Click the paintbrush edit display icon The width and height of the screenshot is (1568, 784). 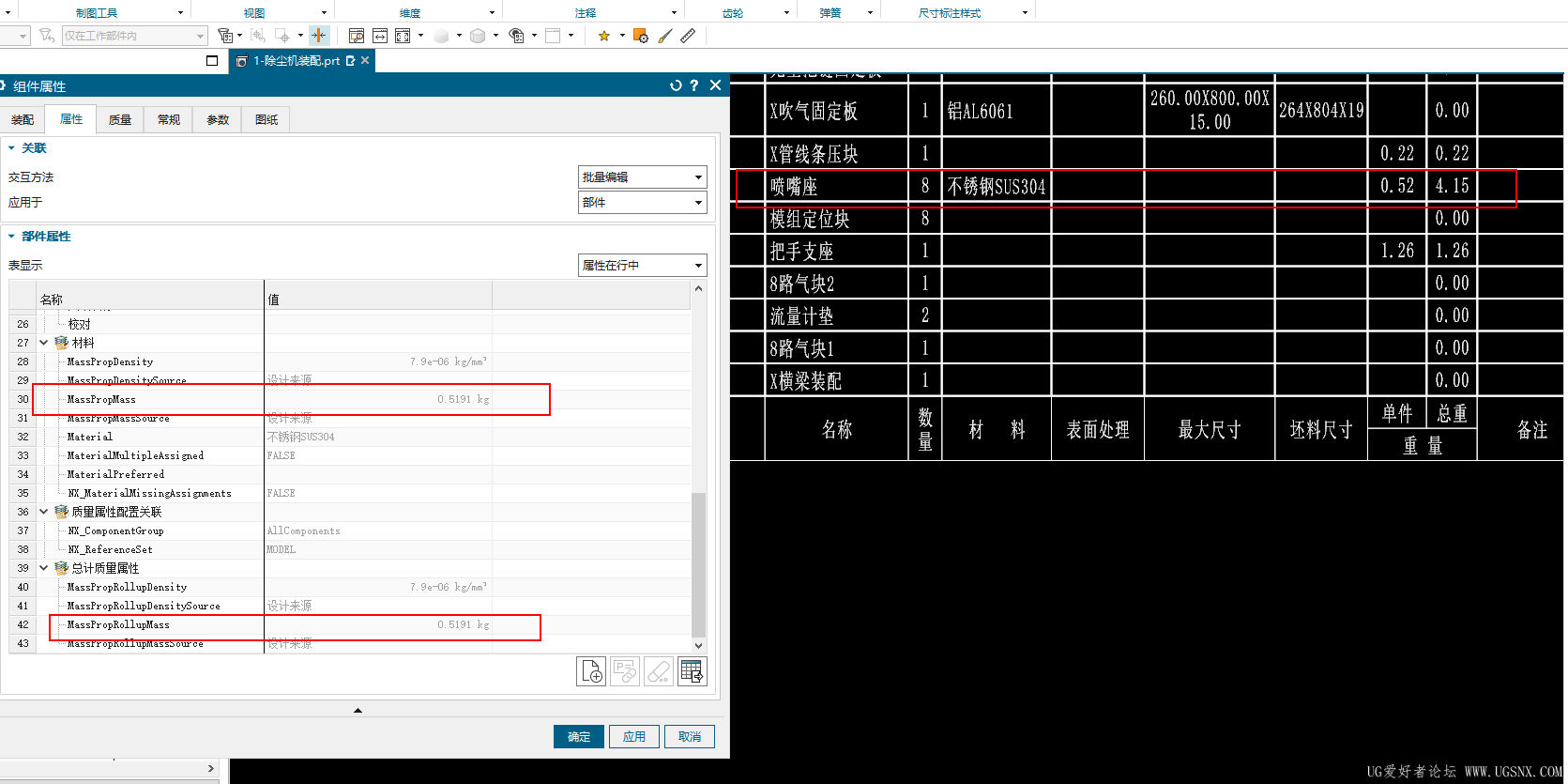coord(665,36)
